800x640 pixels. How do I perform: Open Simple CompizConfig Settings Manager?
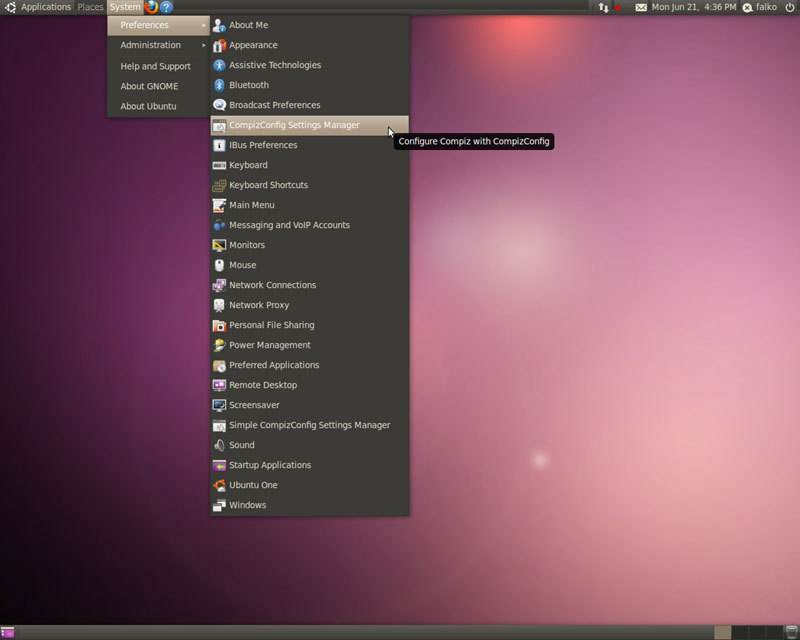[x=310, y=425]
